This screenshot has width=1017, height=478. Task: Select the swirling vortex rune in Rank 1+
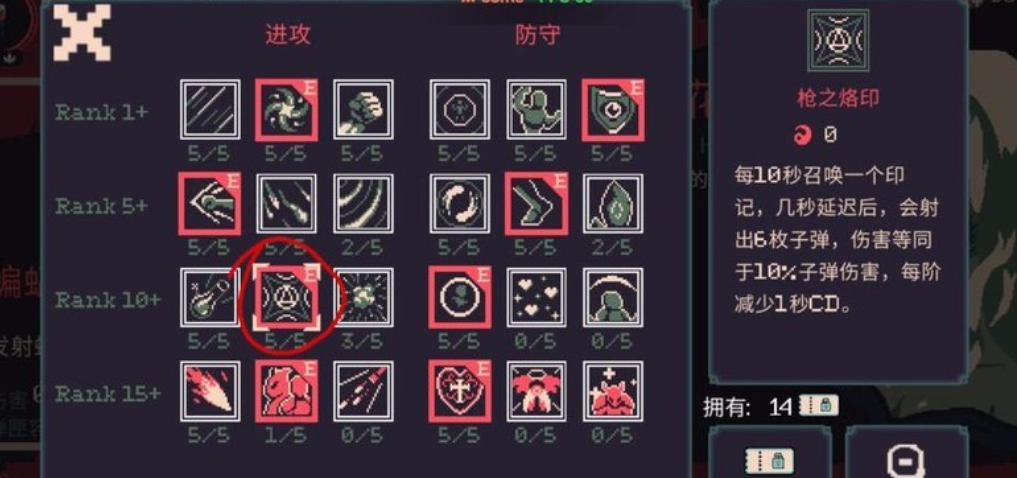(x=286, y=110)
